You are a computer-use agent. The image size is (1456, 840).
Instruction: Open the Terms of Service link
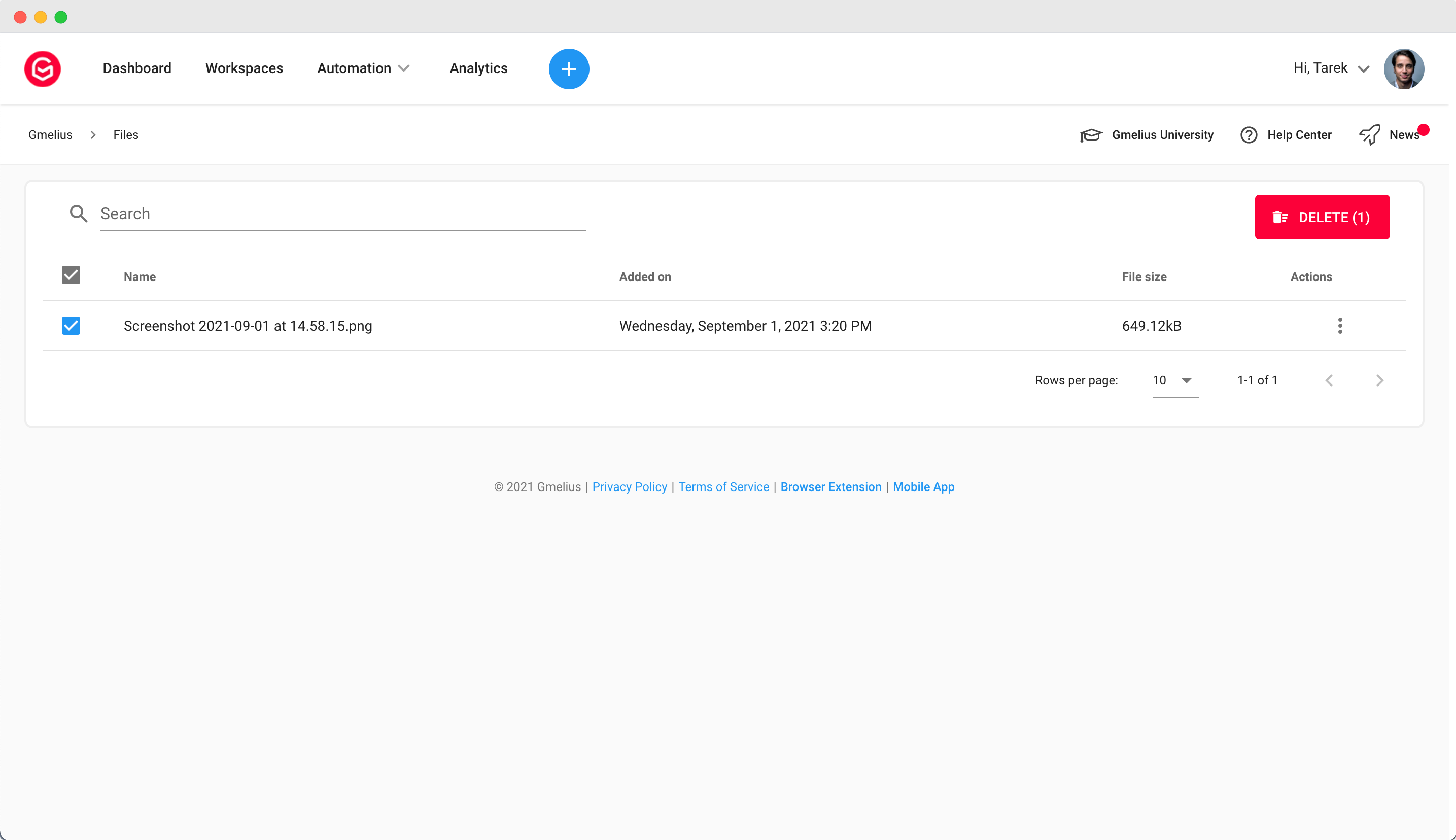(723, 487)
